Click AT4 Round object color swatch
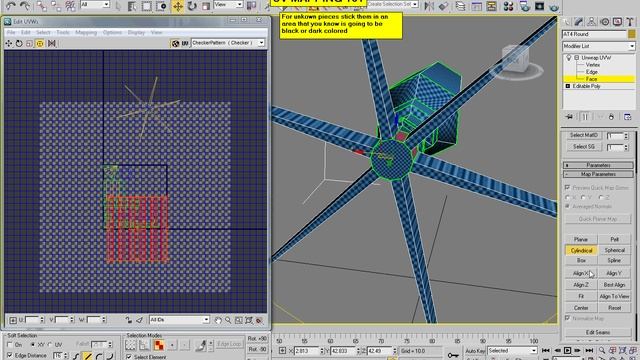The height and width of the screenshot is (360, 640). (632, 34)
